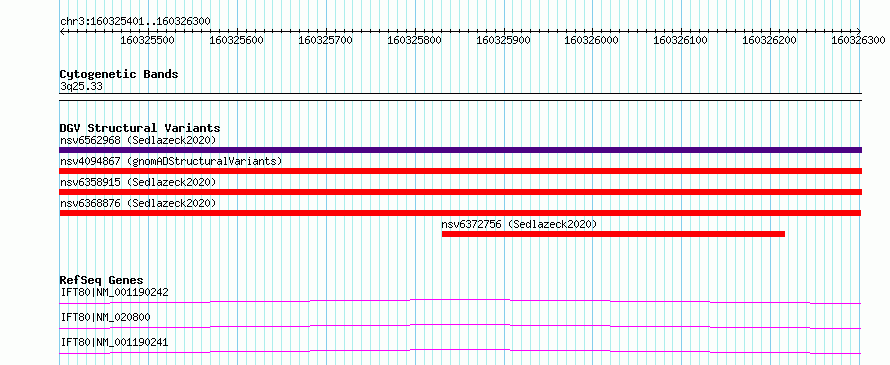890x365 pixels.
Task: Click the red nsv6368876 variant bar
Action: pyautogui.click(x=460, y=213)
